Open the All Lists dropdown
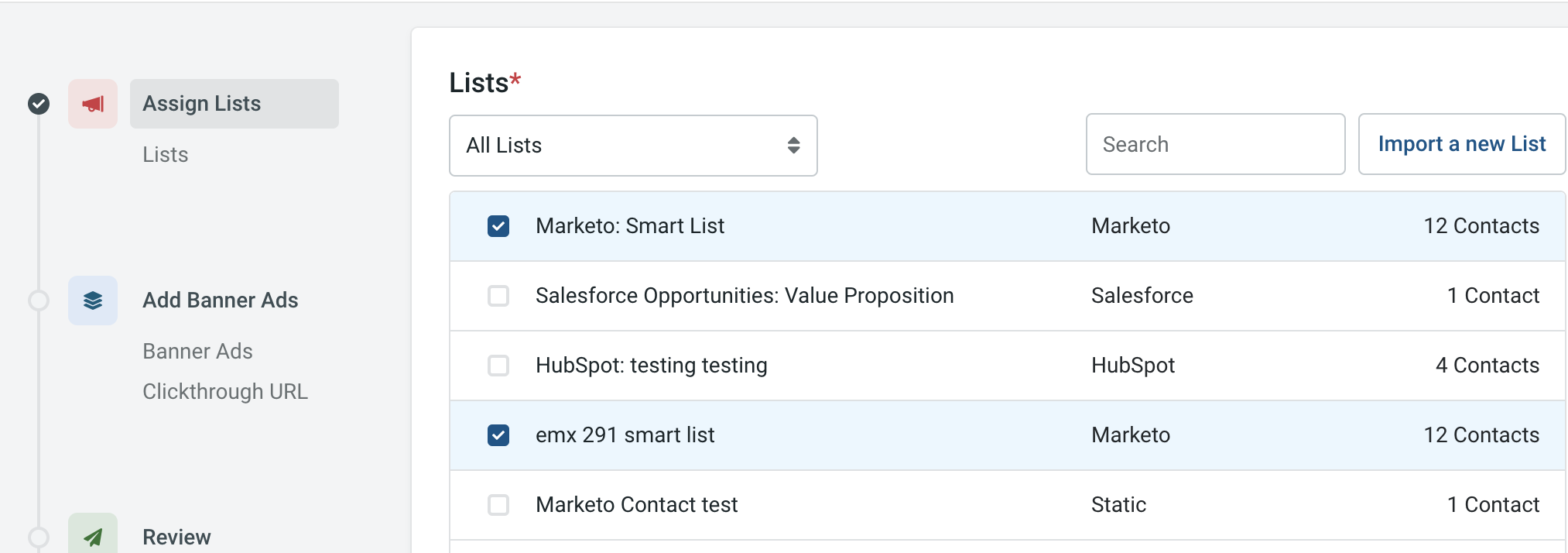Viewport: 1568px width, 553px height. tap(633, 146)
